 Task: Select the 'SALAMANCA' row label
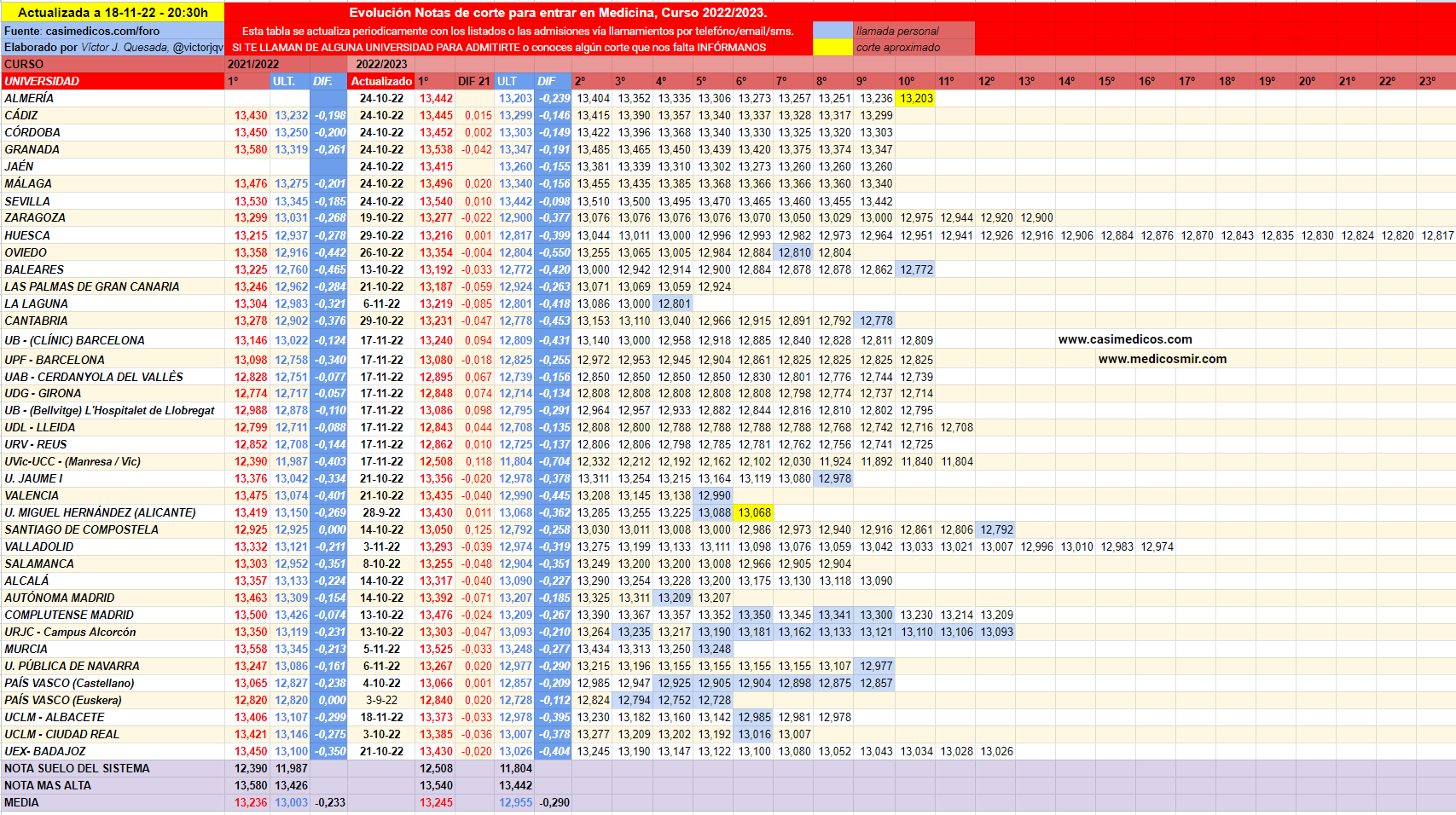113,564
